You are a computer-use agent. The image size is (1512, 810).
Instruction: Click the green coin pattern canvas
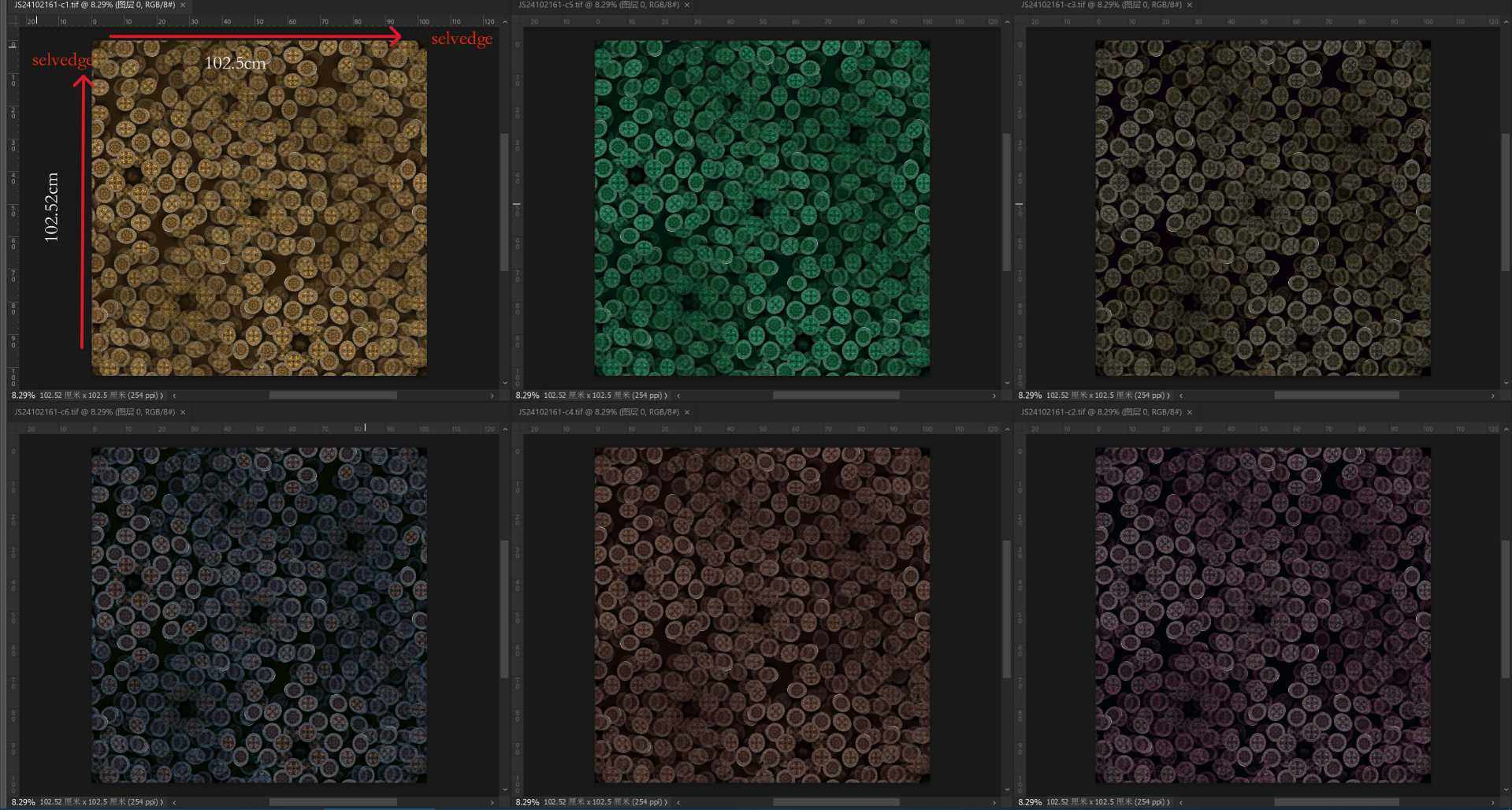pyautogui.click(x=761, y=208)
